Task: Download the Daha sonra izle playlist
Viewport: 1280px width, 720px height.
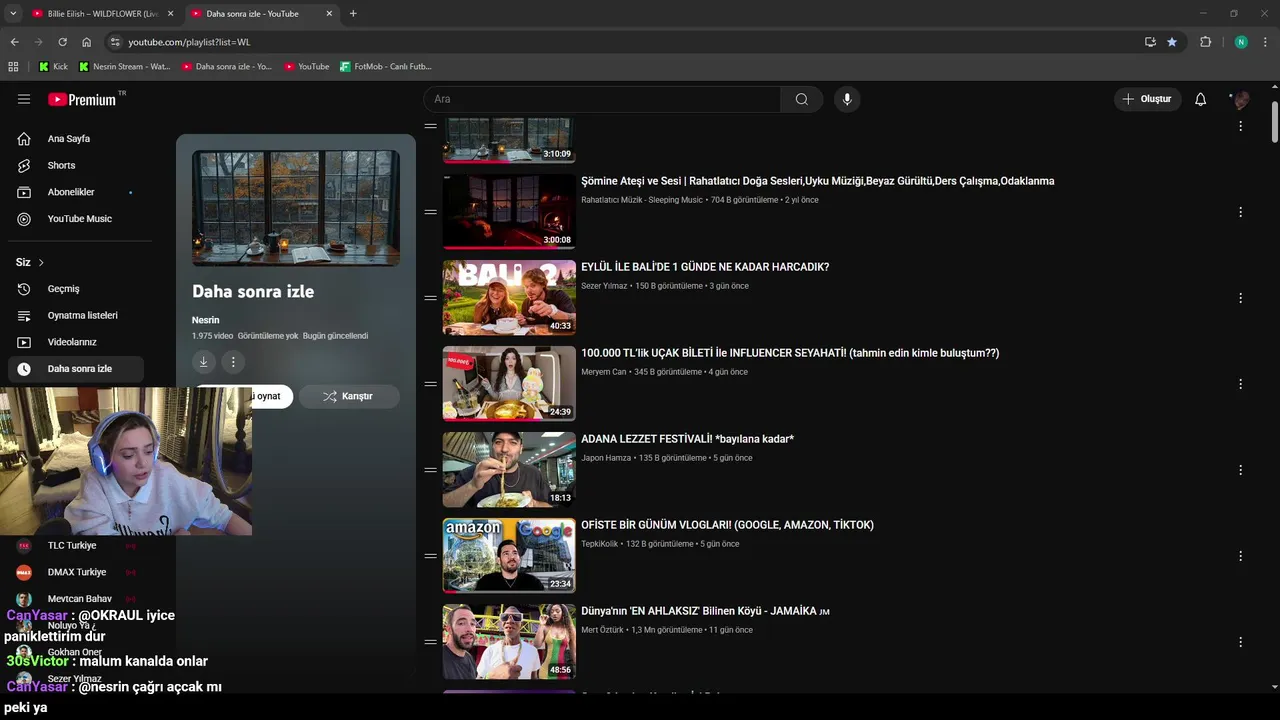Action: [x=203, y=362]
